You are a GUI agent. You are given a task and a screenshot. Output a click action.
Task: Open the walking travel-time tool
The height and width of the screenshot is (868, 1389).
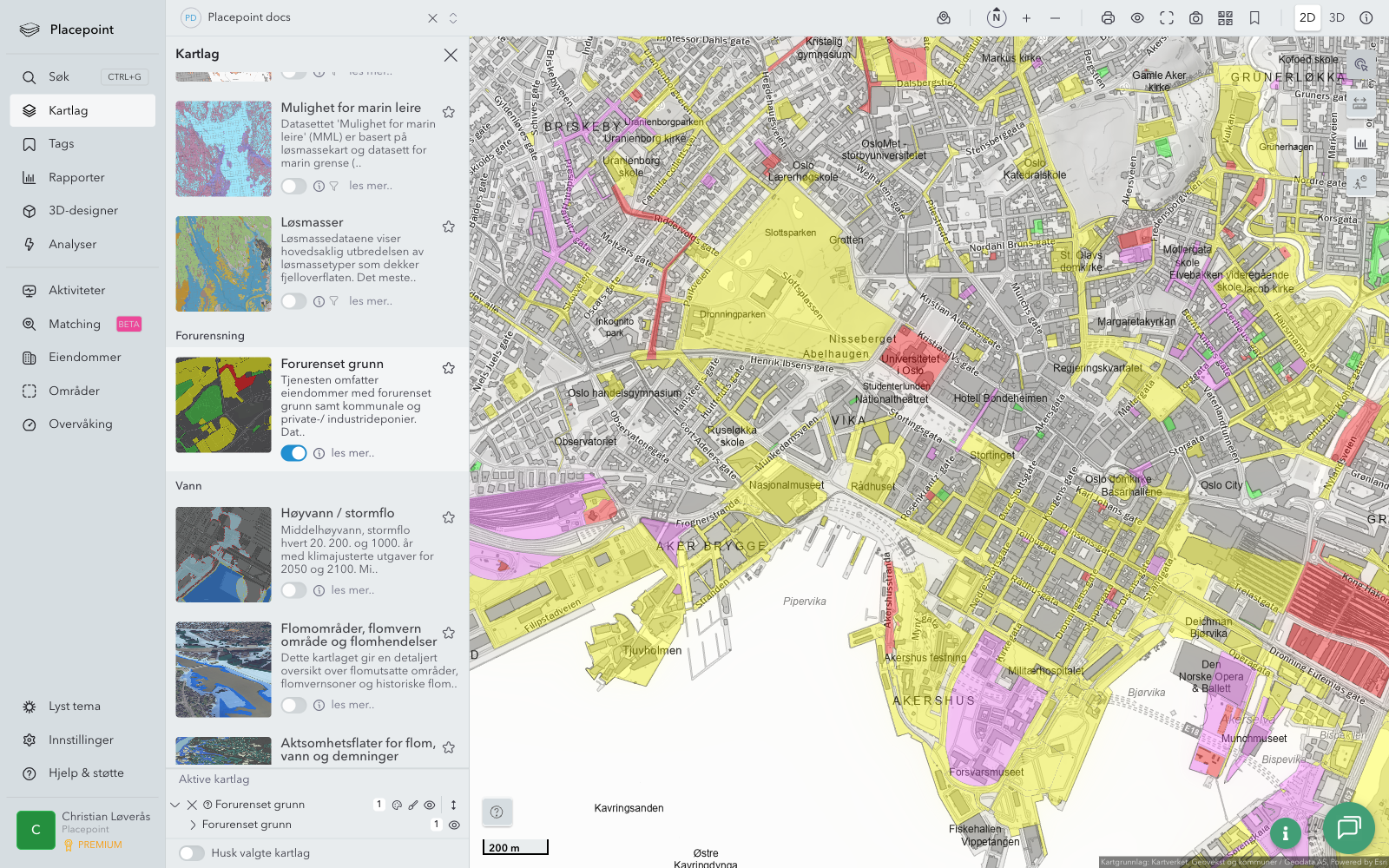click(1359, 182)
